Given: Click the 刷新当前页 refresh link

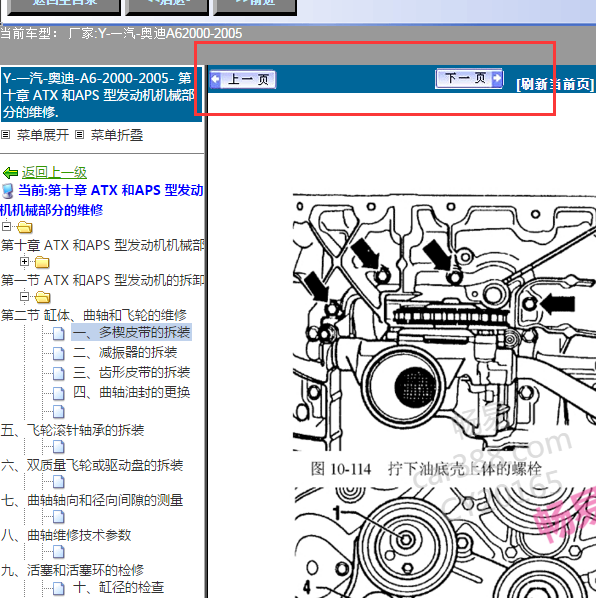Looking at the screenshot, I should click(555, 84).
